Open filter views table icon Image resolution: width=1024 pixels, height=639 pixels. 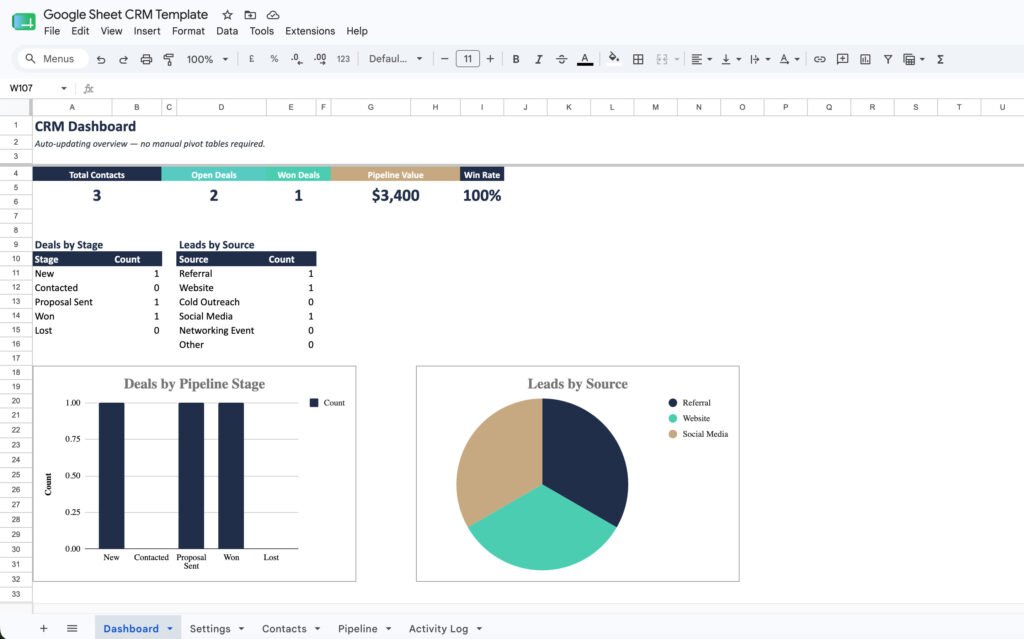tap(913, 59)
